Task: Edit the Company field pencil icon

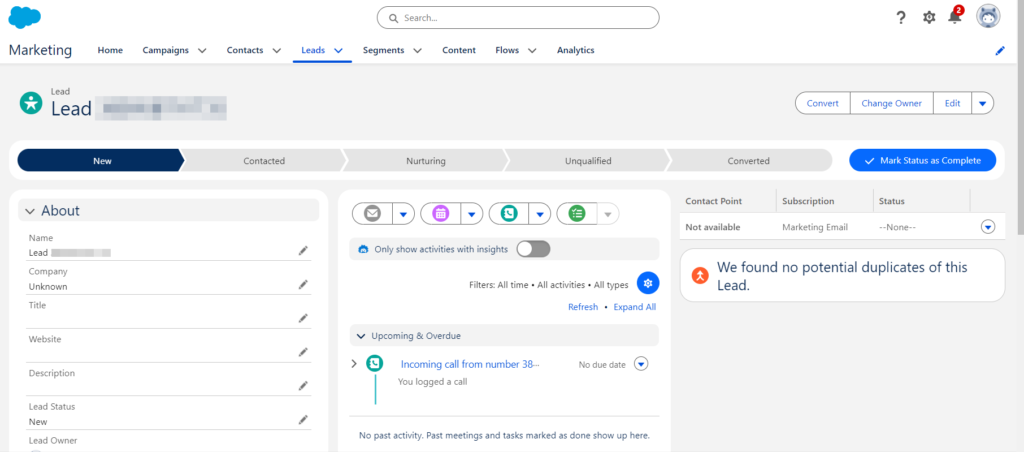Action: click(303, 285)
